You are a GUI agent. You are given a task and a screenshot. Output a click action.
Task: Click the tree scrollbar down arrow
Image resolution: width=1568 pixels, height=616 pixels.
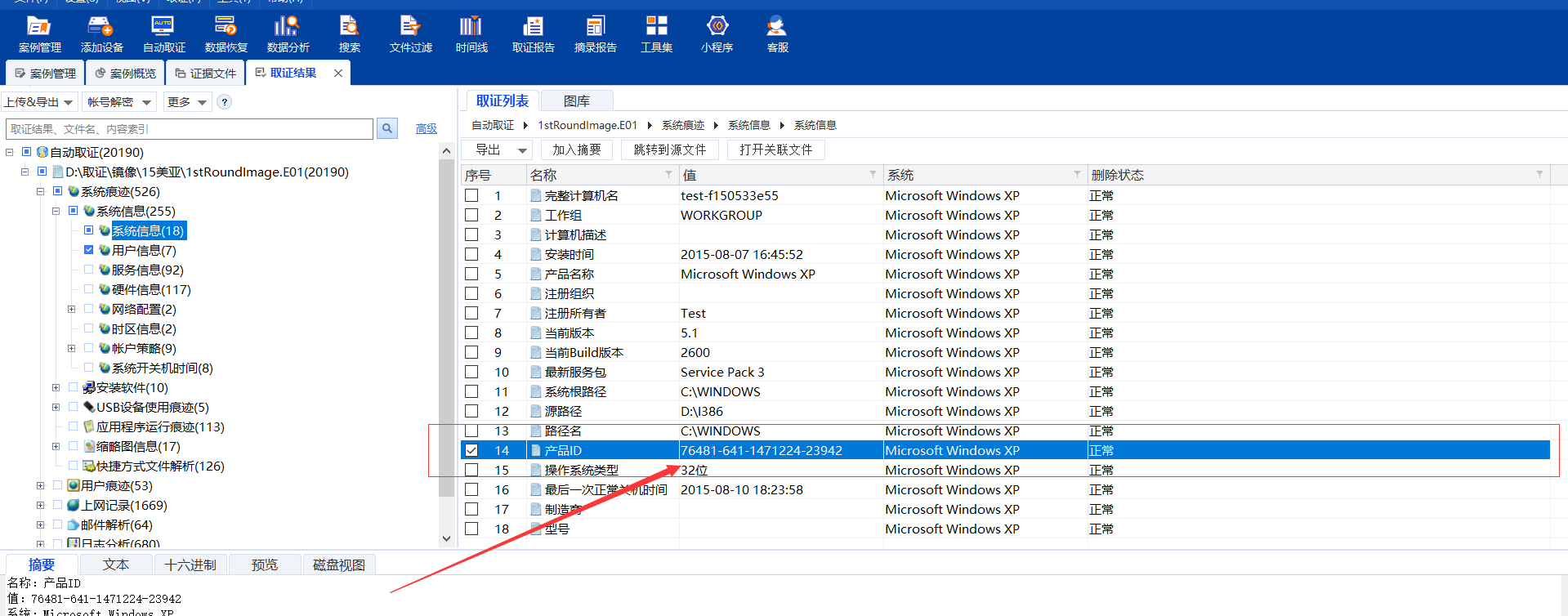tap(446, 538)
